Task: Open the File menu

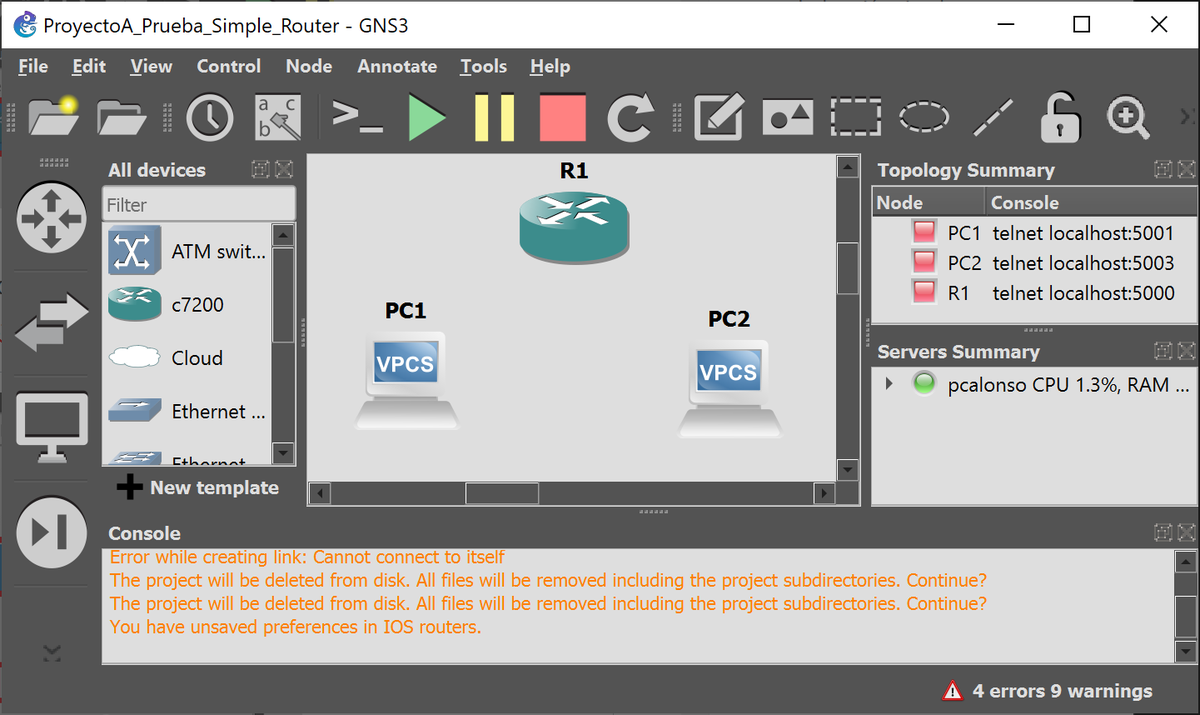Action: pyautogui.click(x=33, y=66)
